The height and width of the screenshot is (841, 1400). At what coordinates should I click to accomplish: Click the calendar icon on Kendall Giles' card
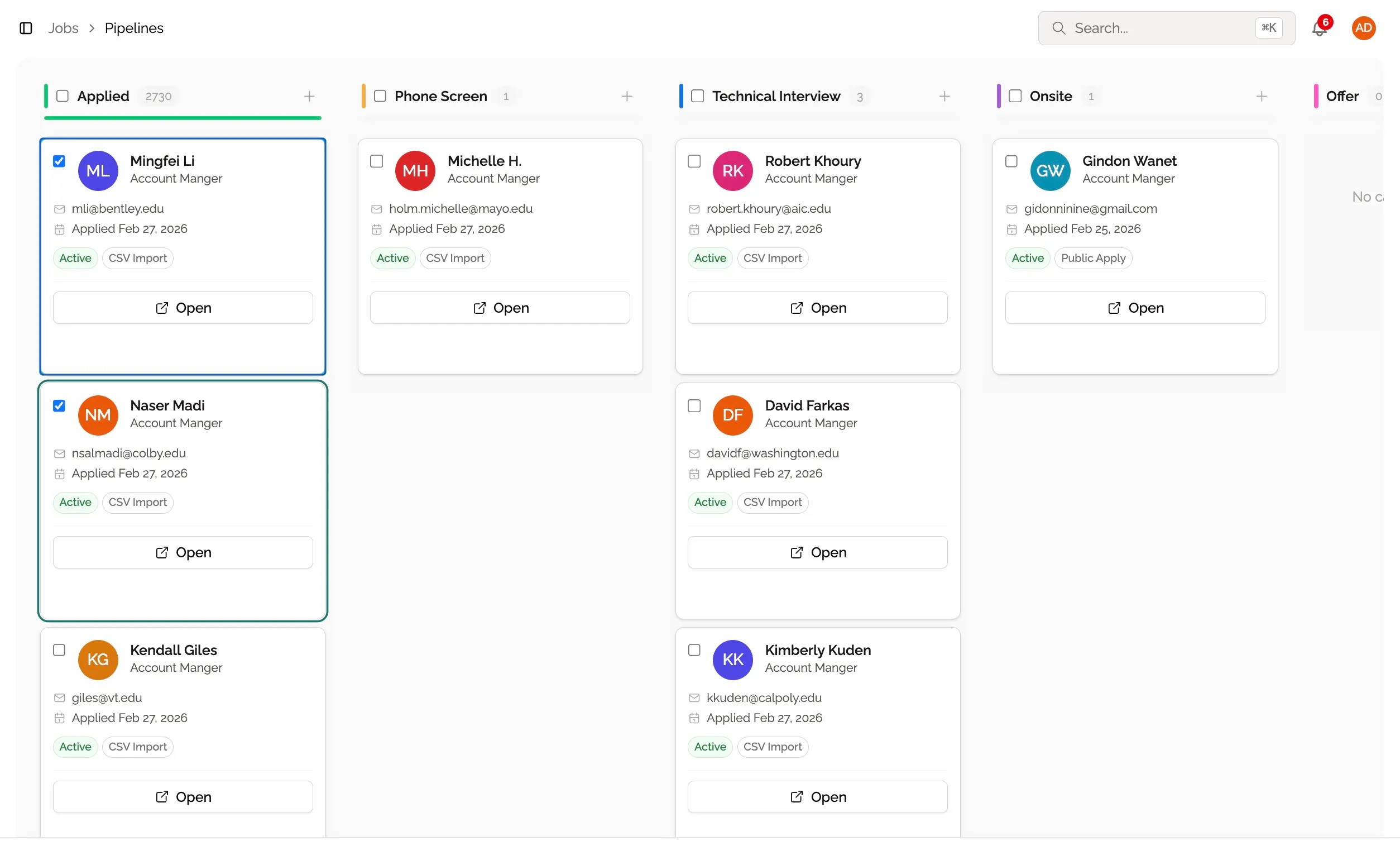click(60, 718)
